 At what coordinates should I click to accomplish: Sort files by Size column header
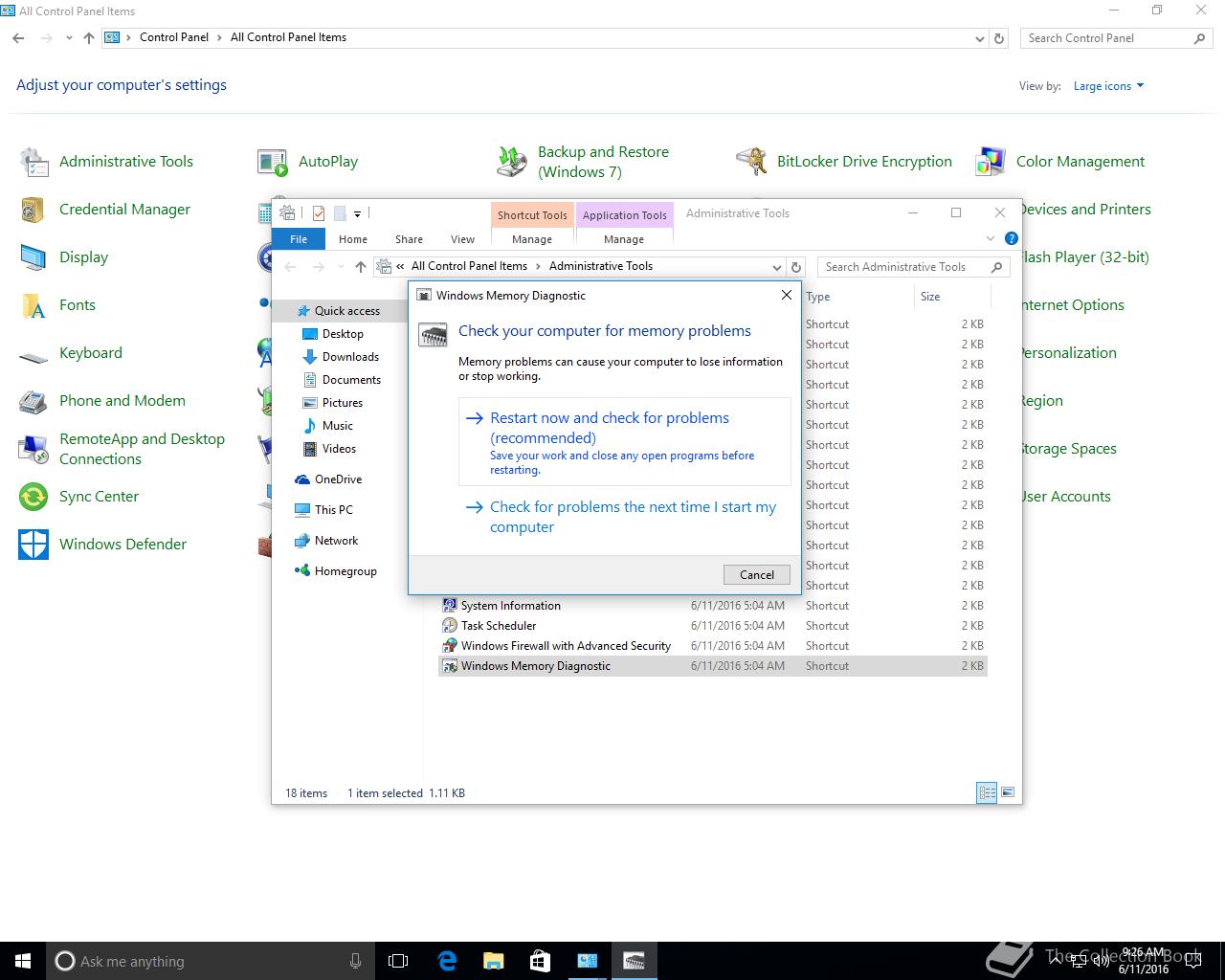(951, 297)
